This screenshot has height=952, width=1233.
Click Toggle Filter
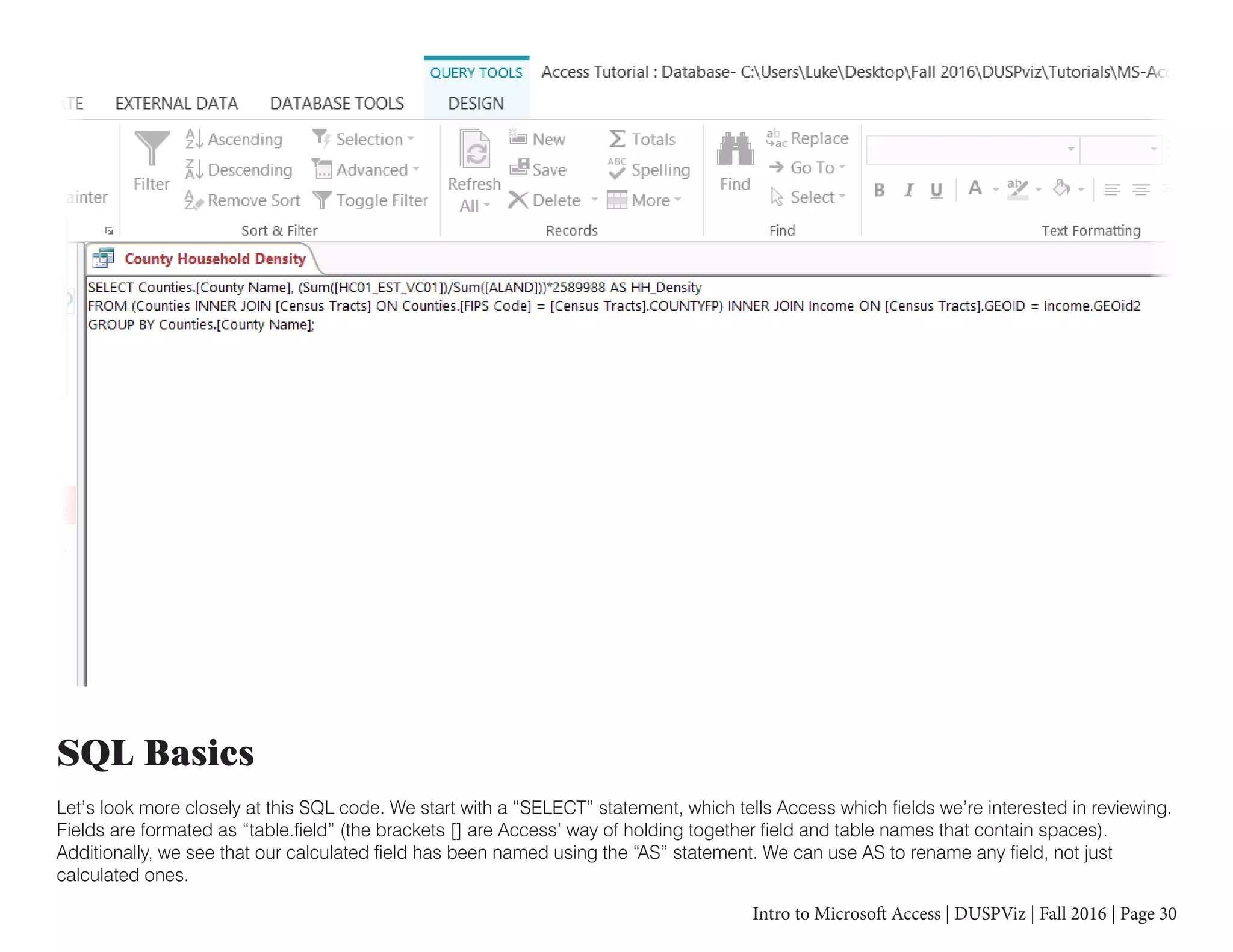pos(370,200)
